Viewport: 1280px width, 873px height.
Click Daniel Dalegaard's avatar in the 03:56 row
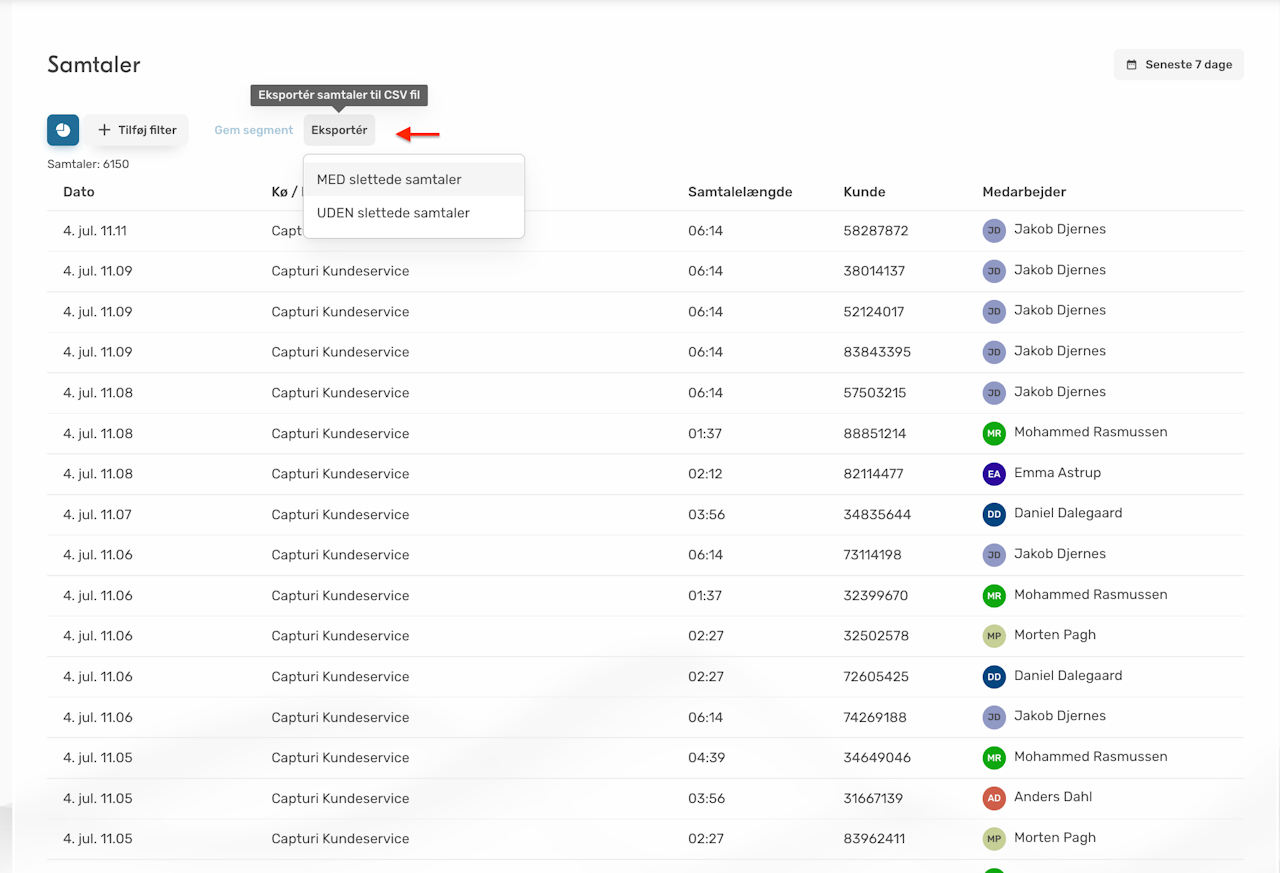(993, 514)
